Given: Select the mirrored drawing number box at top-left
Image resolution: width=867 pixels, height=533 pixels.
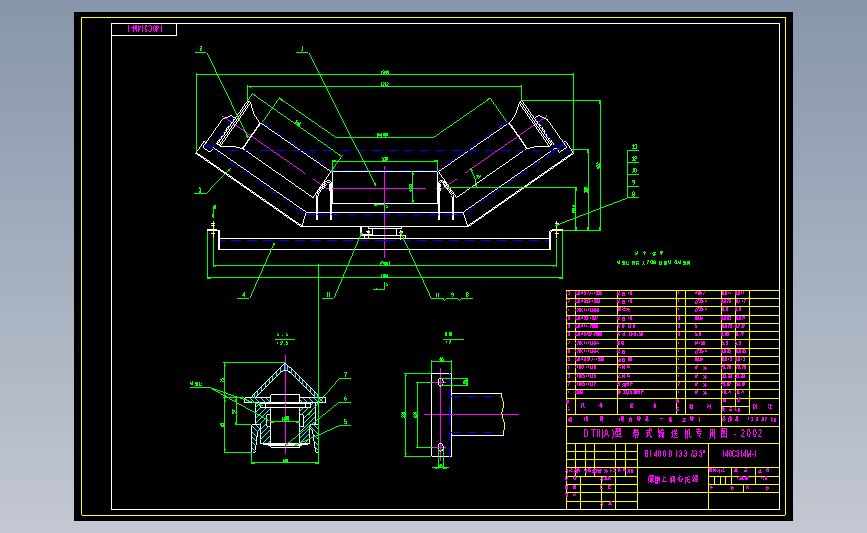Looking at the screenshot, I should (144, 29).
